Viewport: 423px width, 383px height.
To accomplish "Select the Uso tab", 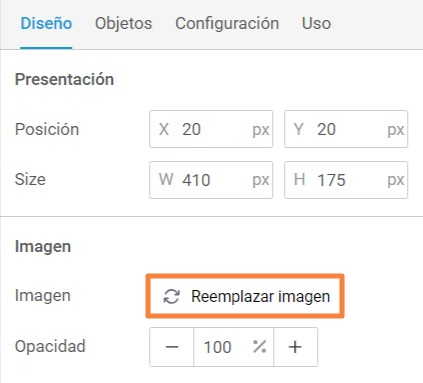I will click(316, 24).
